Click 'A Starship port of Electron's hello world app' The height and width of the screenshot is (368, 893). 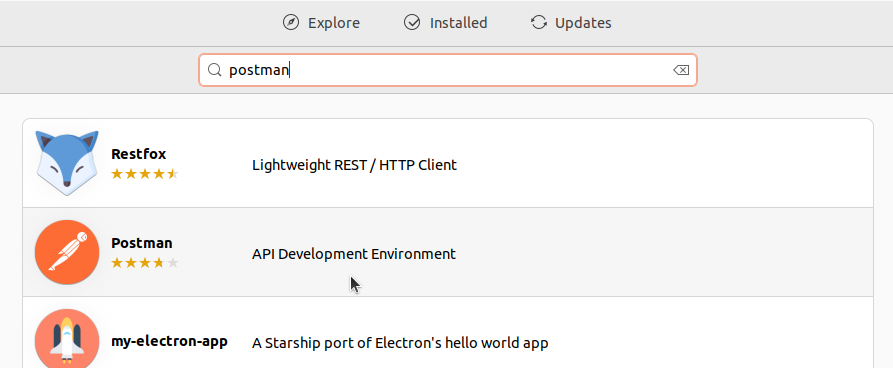(400, 343)
